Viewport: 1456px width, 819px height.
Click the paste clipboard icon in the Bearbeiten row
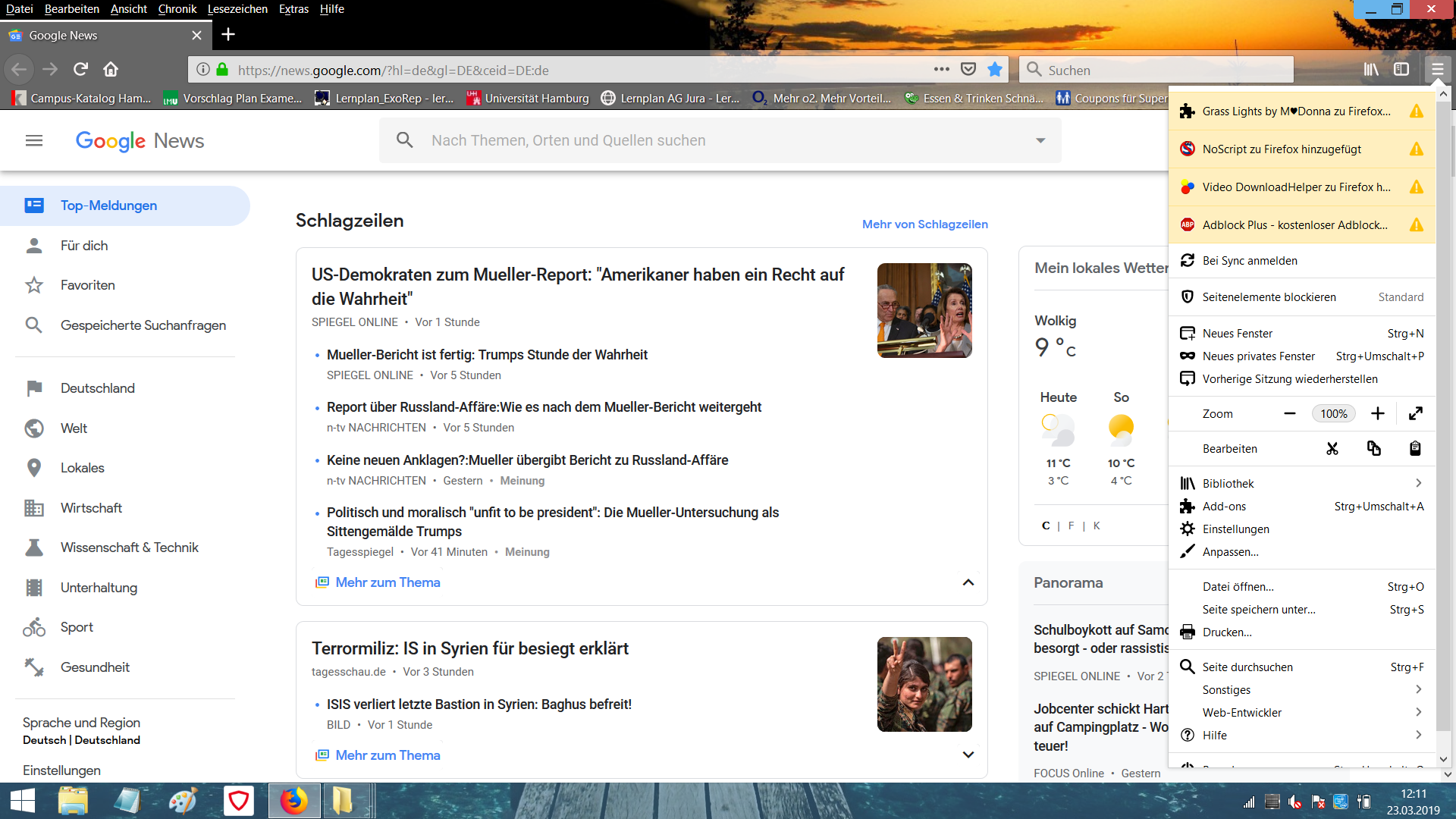[x=1415, y=448]
